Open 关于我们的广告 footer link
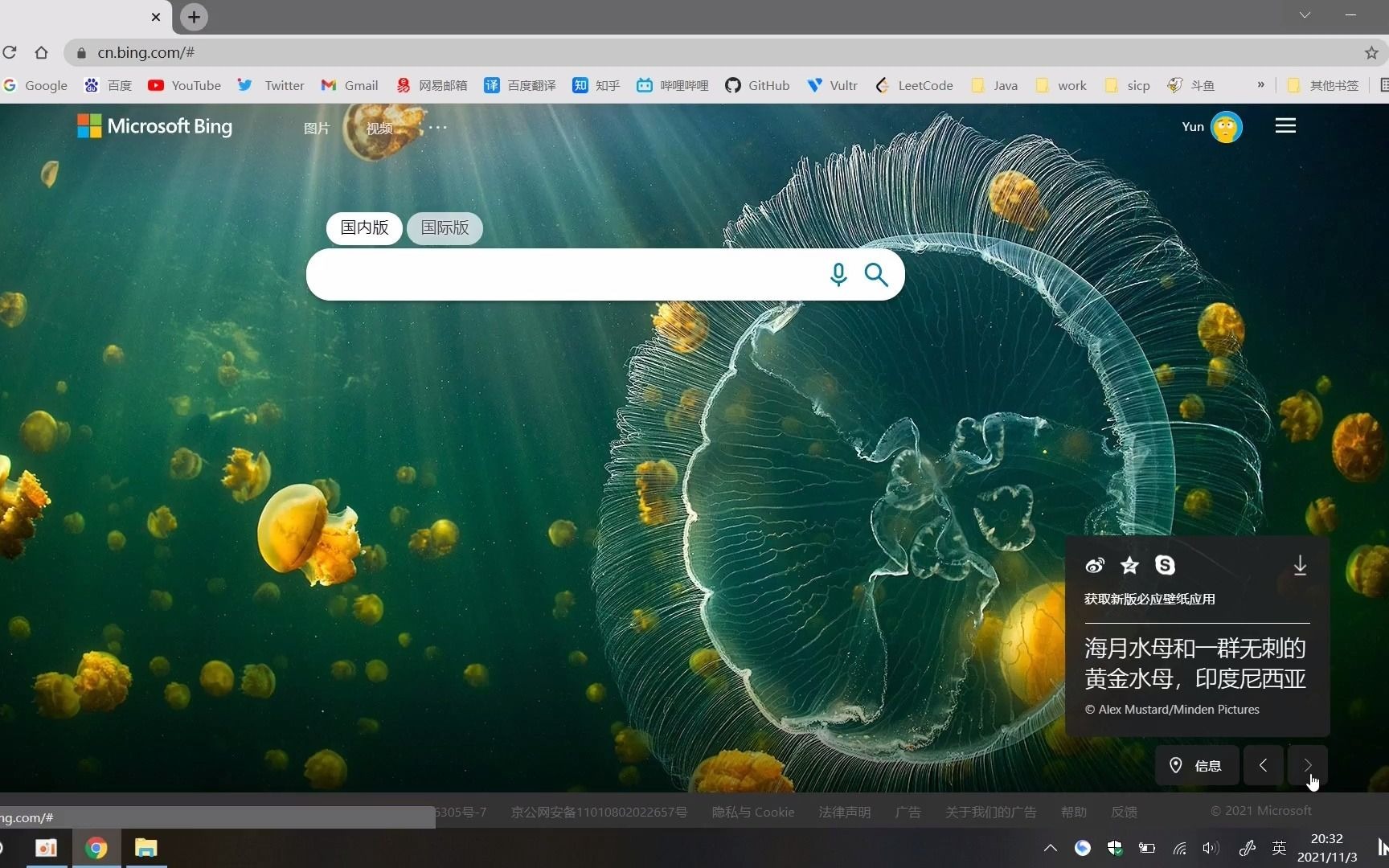This screenshot has height=868, width=1389. 991,812
